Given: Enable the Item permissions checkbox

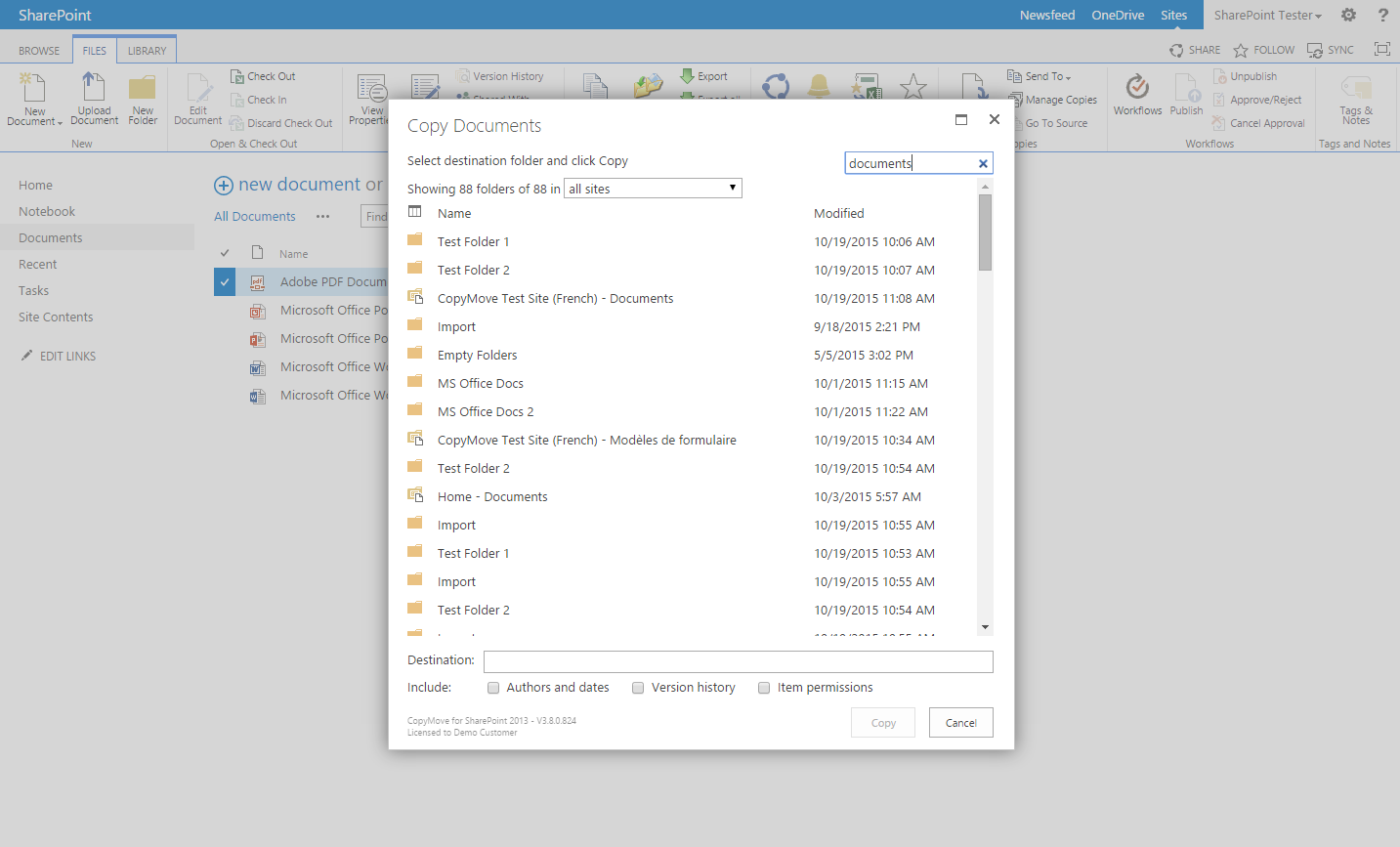Looking at the screenshot, I should click(x=764, y=688).
